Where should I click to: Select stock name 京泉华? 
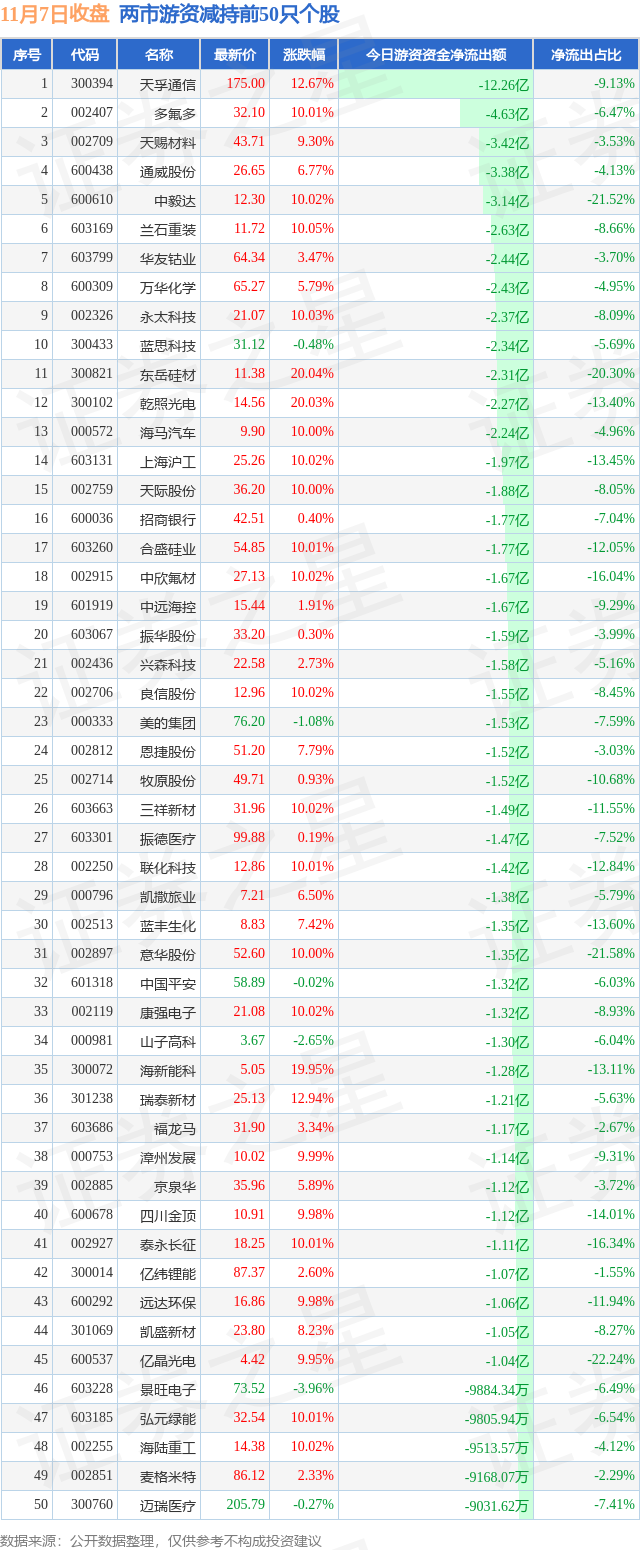[x=175, y=1186]
